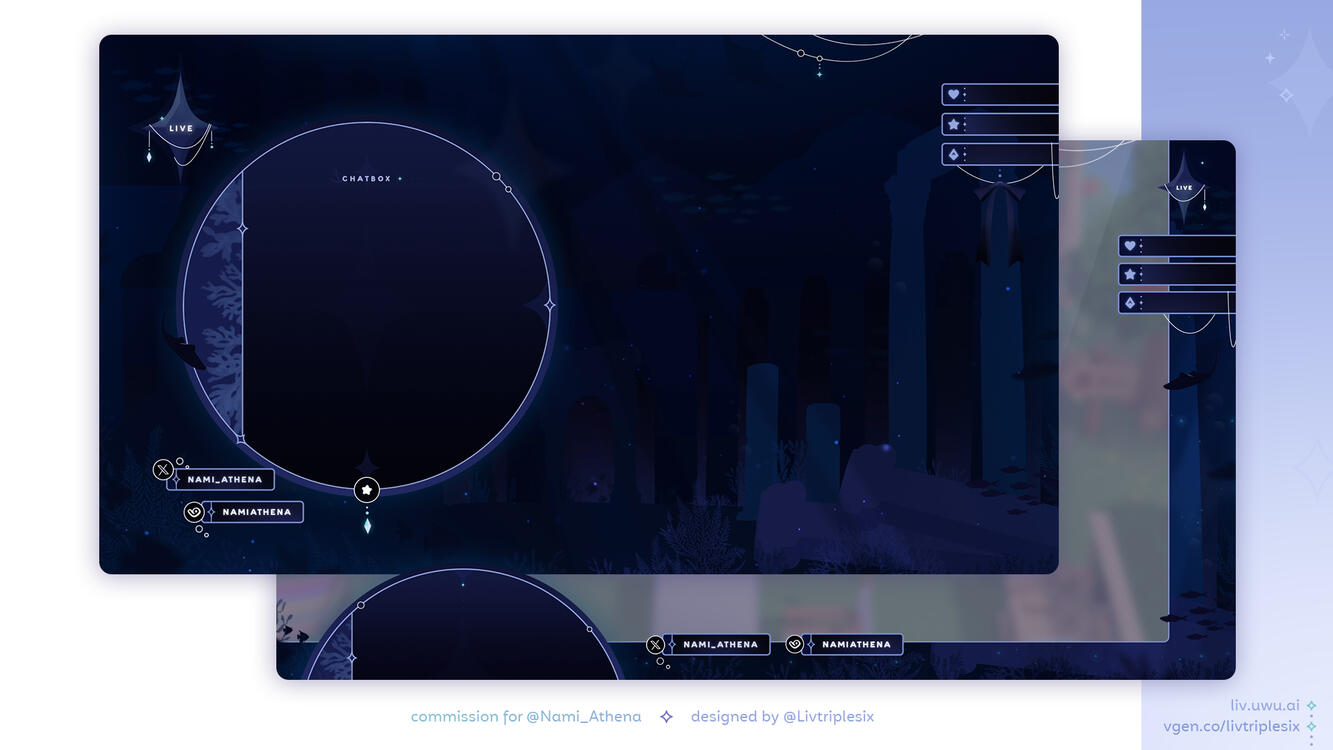Click the diamond icon in the front overlay's alert bar
The image size is (1333, 750).
954,155
